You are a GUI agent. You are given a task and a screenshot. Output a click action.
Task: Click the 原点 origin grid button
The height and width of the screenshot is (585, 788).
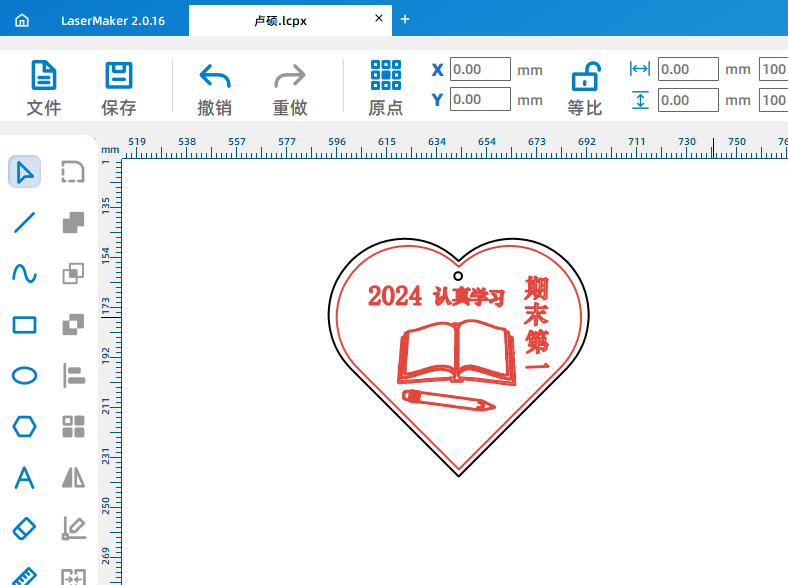(x=386, y=88)
